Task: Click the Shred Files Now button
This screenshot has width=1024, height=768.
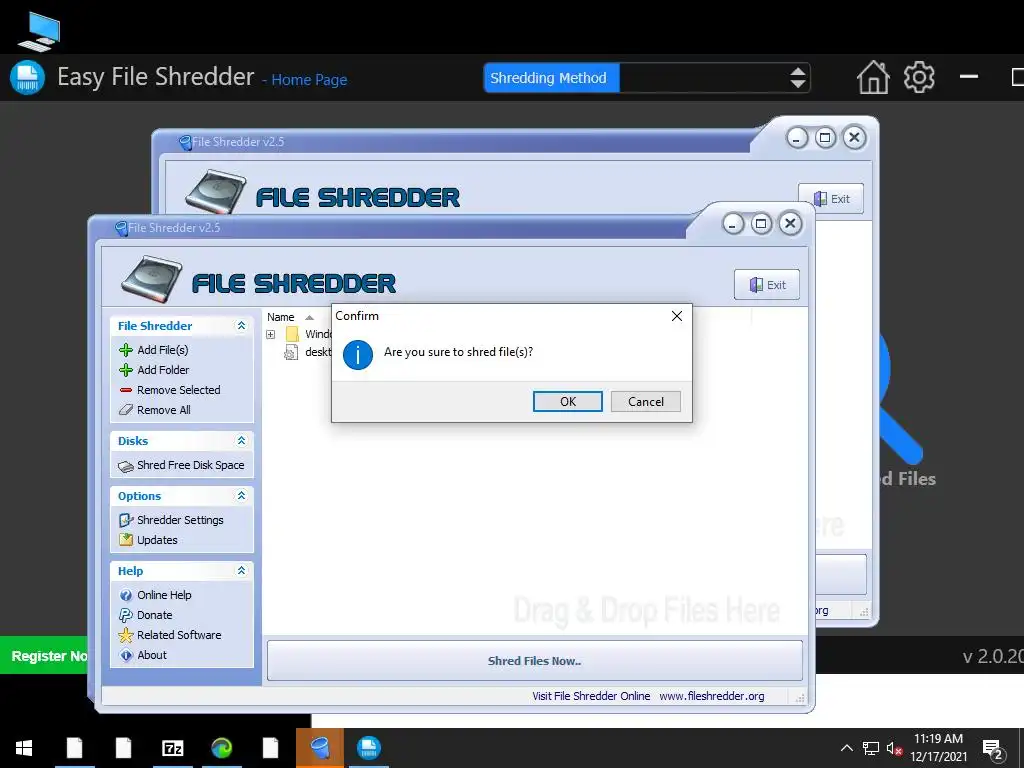Action: [x=534, y=661]
